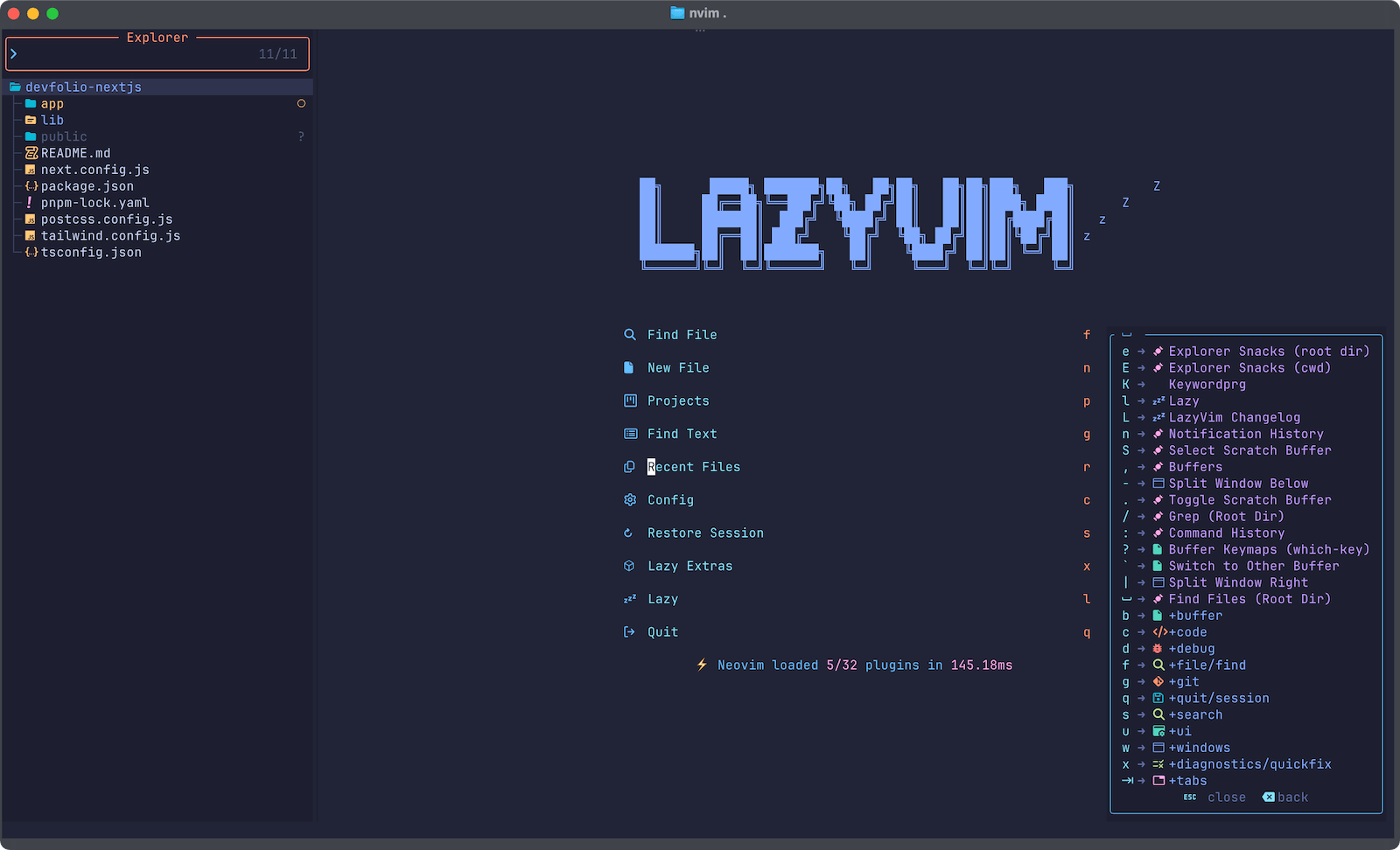The image size is (1400, 850).
Task: Select Split Window Below entry
Action: [x=1238, y=484]
